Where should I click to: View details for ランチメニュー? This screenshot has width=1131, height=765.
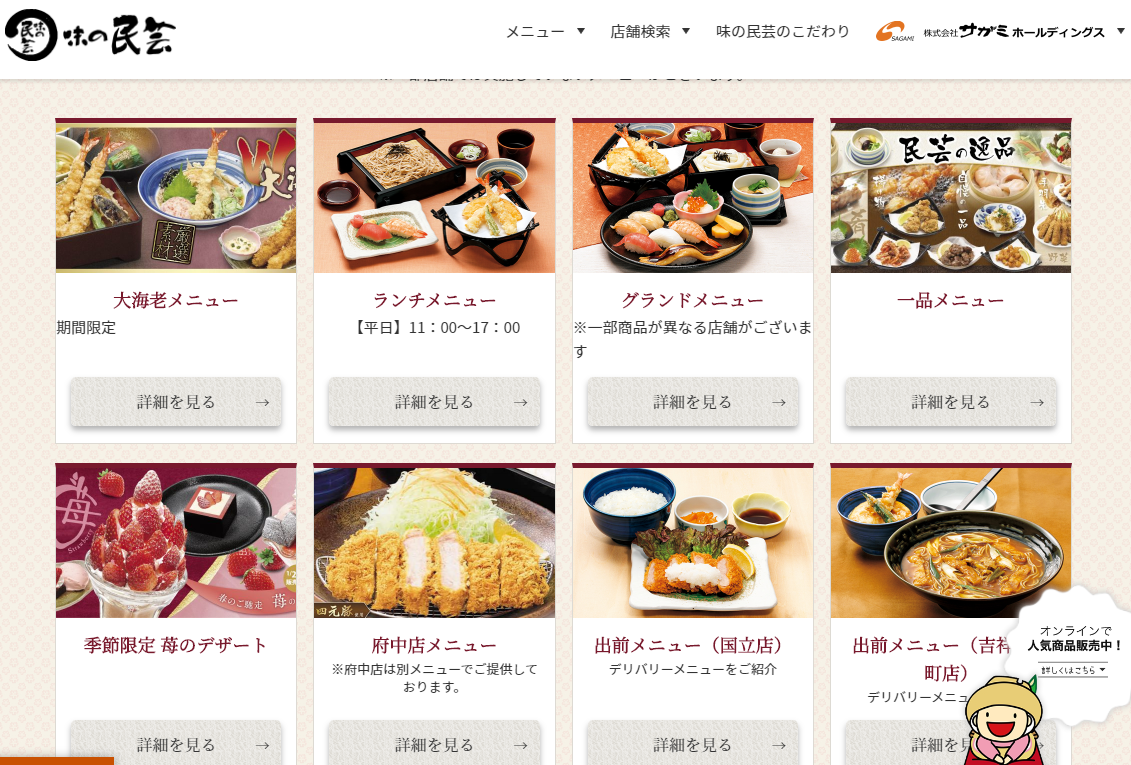point(434,402)
